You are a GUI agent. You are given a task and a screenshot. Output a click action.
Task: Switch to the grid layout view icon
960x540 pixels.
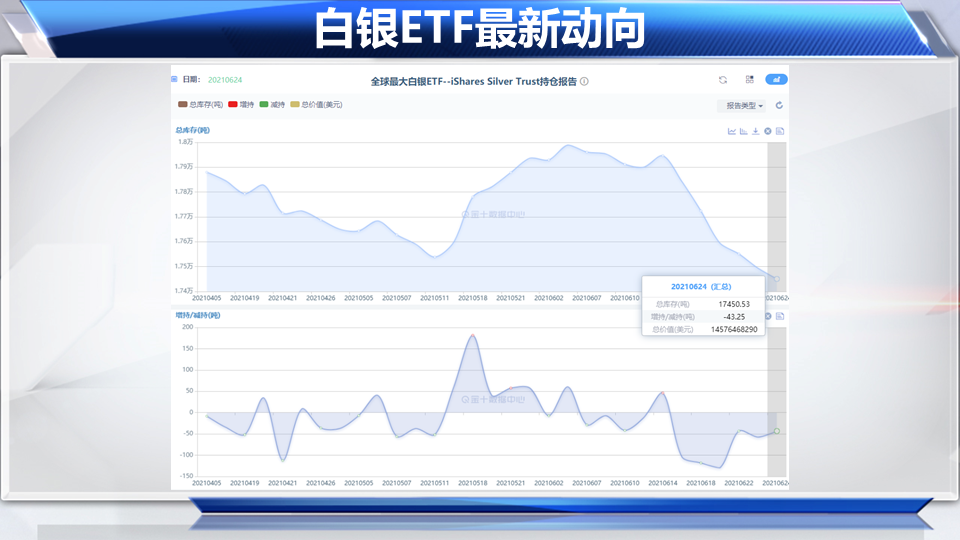(749, 80)
